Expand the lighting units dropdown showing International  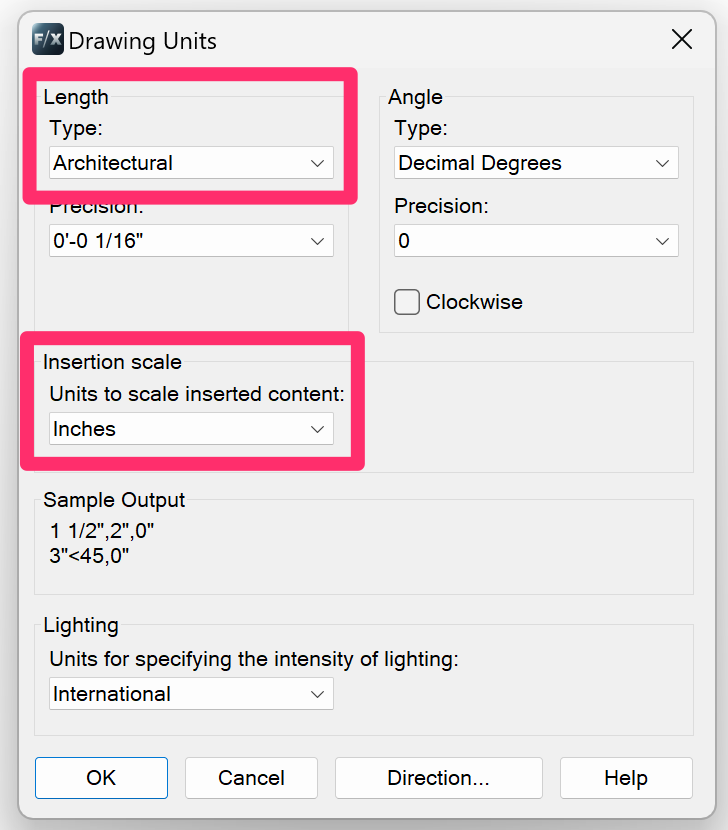point(191,694)
